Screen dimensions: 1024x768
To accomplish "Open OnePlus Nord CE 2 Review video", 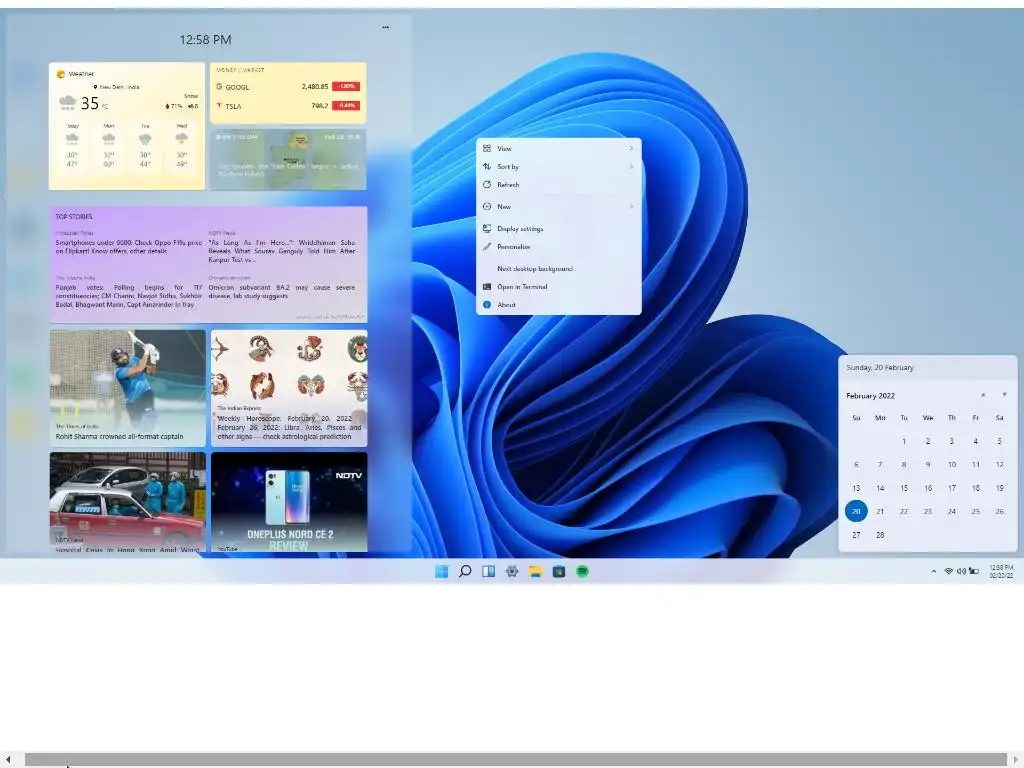I will [289, 502].
